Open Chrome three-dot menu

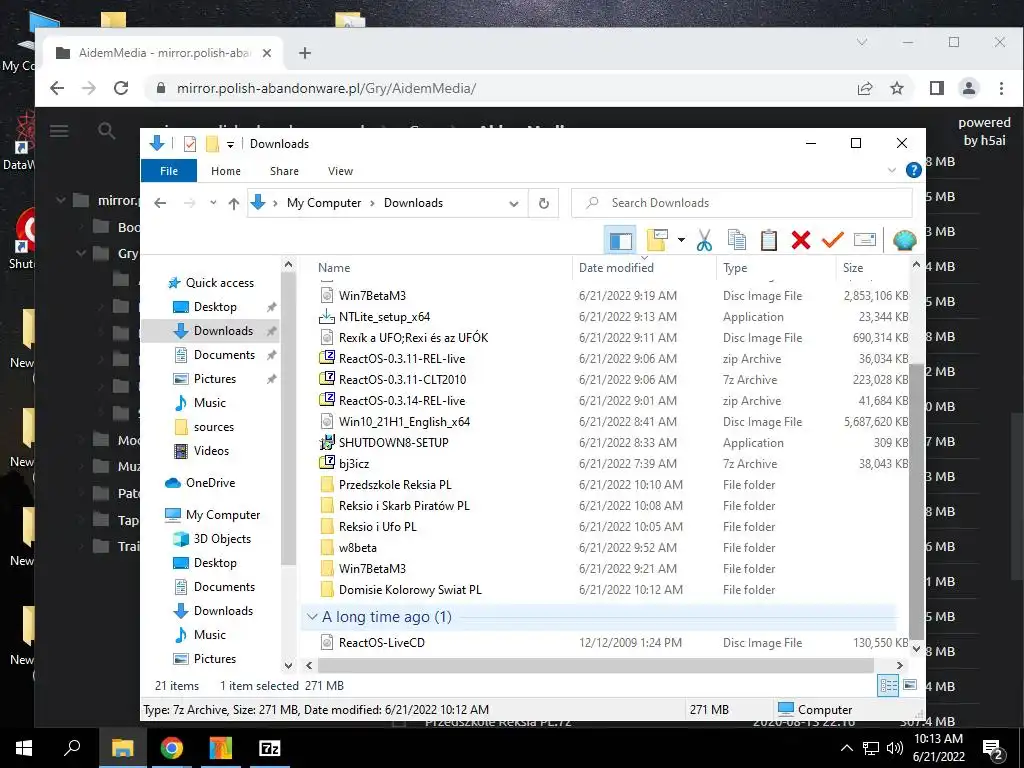pyautogui.click(x=1001, y=88)
